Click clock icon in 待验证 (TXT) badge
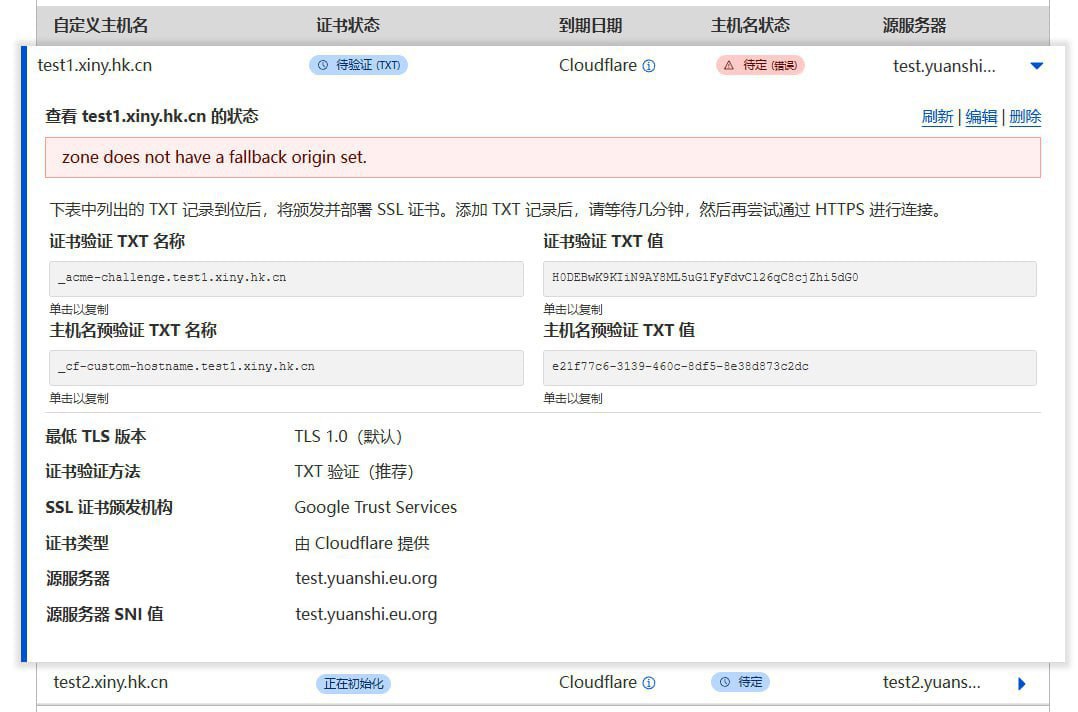The width and height of the screenshot is (1078, 712). (322, 65)
